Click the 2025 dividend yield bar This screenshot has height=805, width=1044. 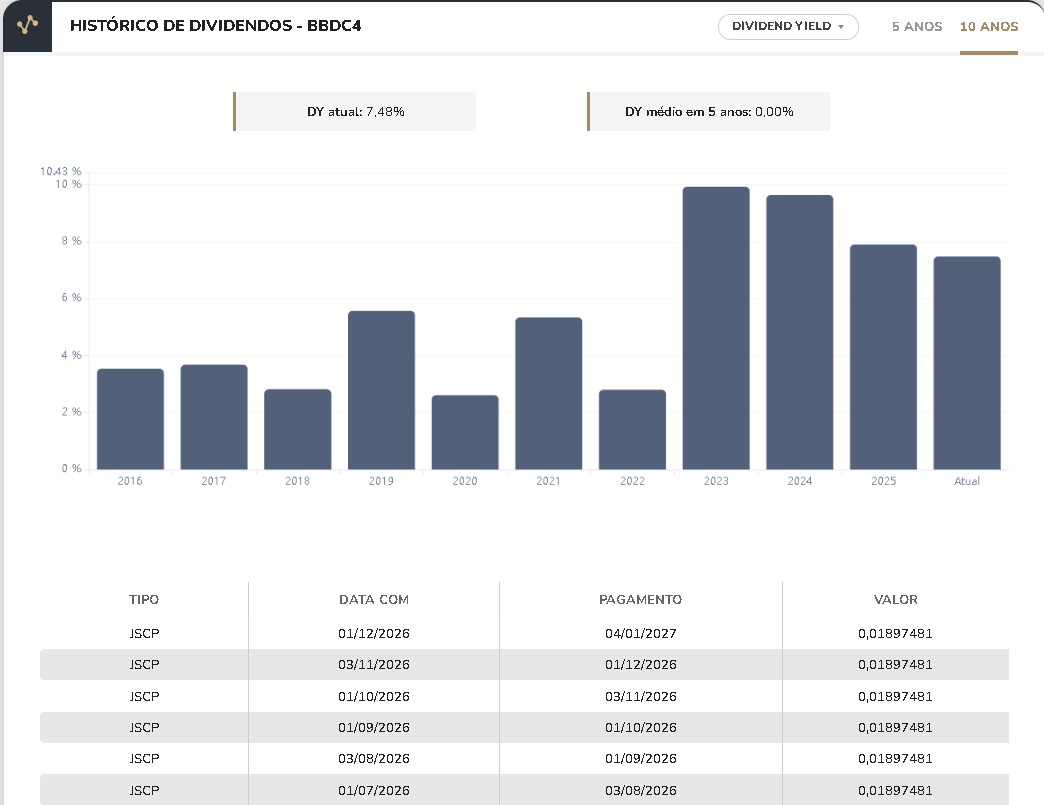point(884,357)
